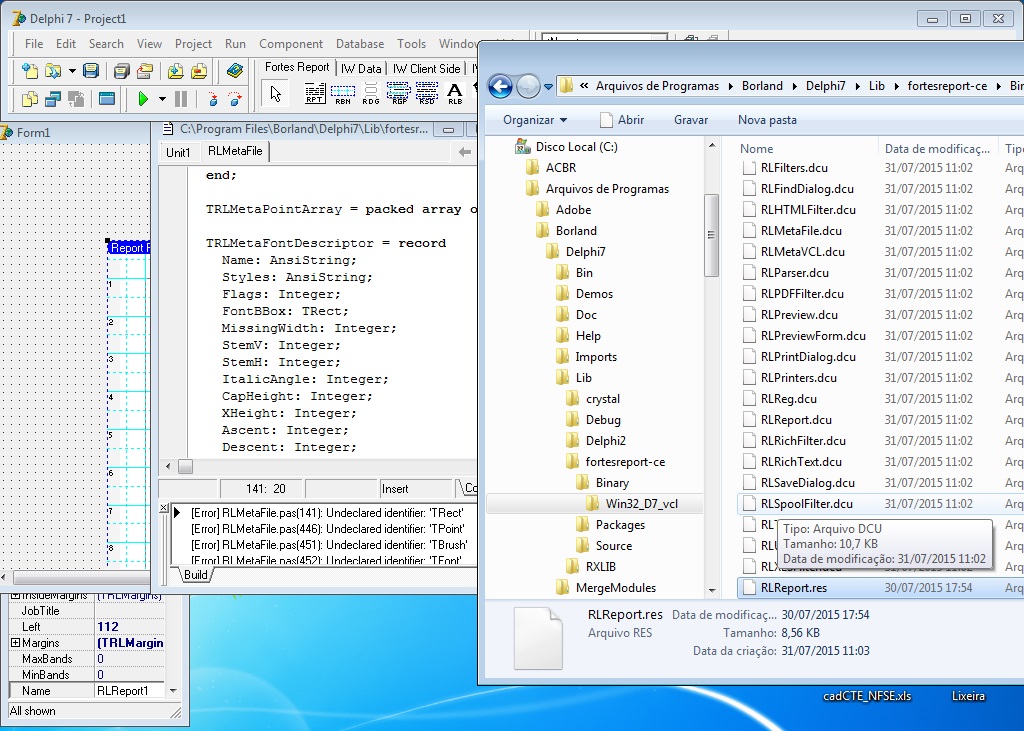Switch to the Unit1 editor tab

[178, 152]
